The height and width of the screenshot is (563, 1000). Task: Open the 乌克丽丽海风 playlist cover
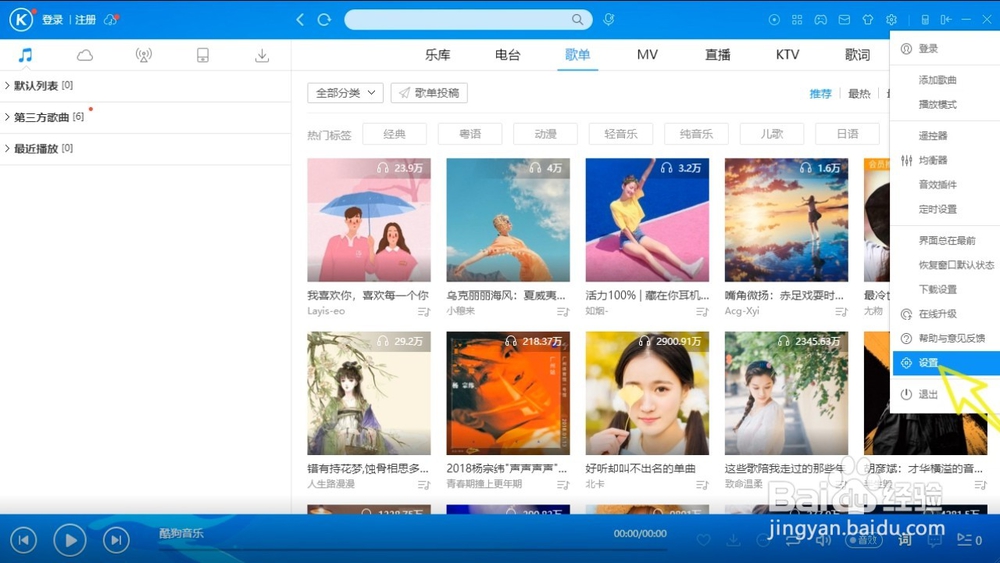point(508,220)
